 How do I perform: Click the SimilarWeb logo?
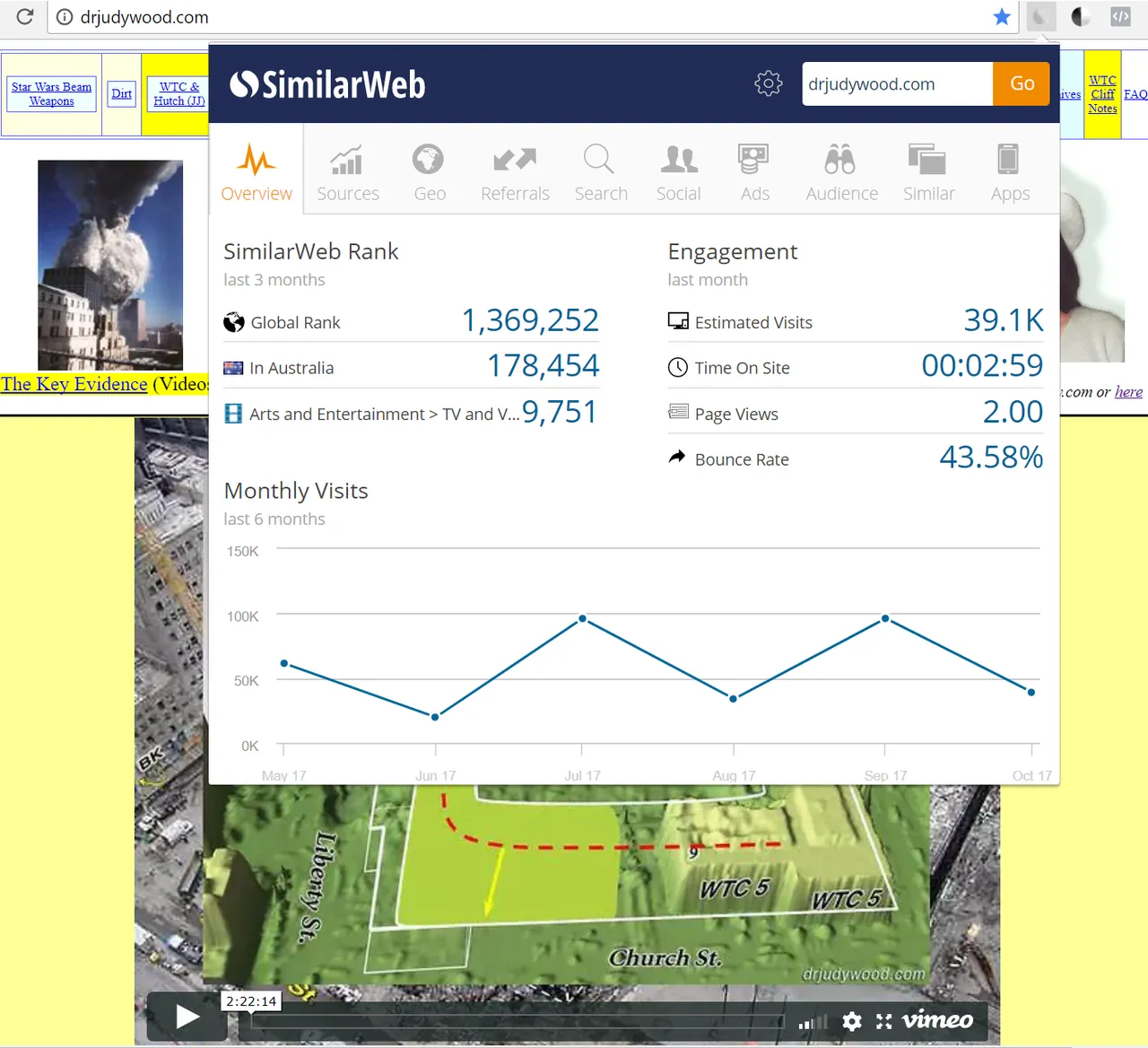pyautogui.click(x=327, y=84)
